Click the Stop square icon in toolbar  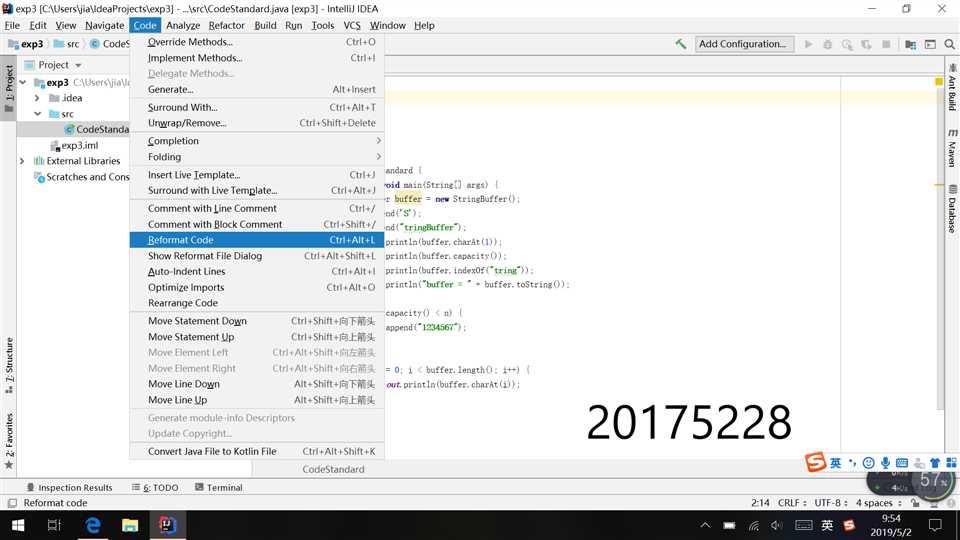[x=886, y=44]
